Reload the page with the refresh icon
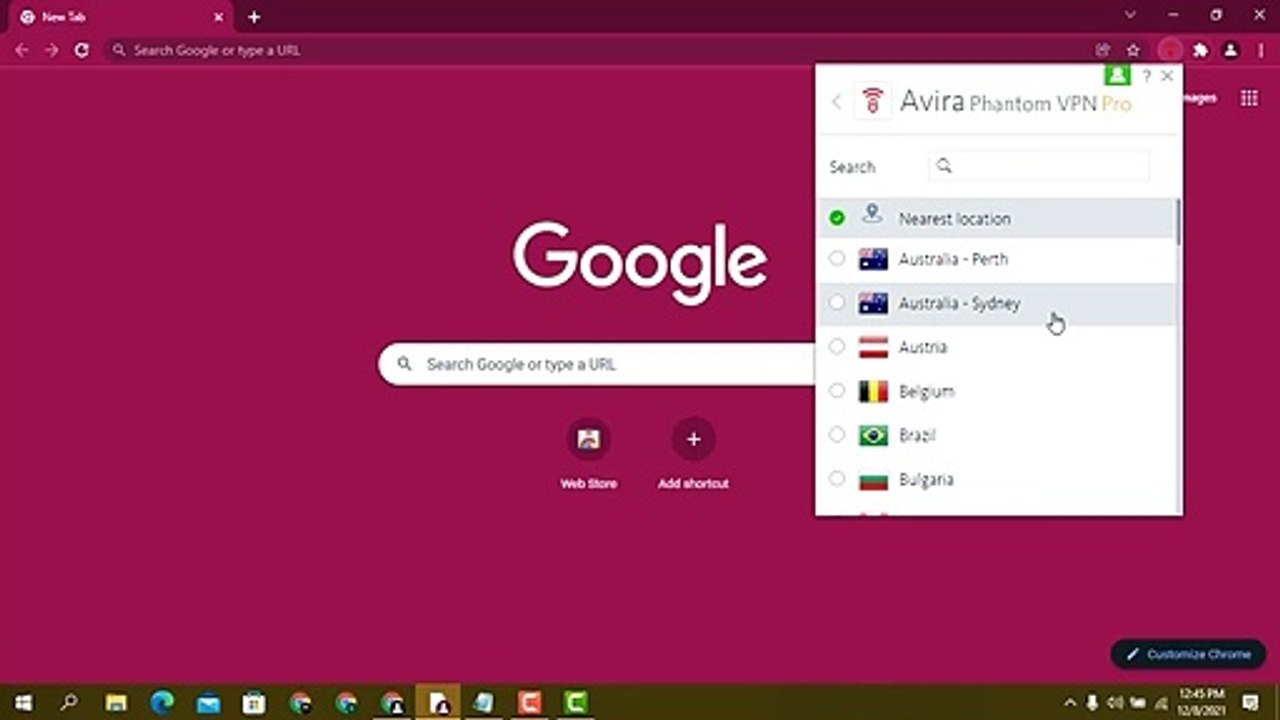Image resolution: width=1280 pixels, height=720 pixels. click(82, 50)
